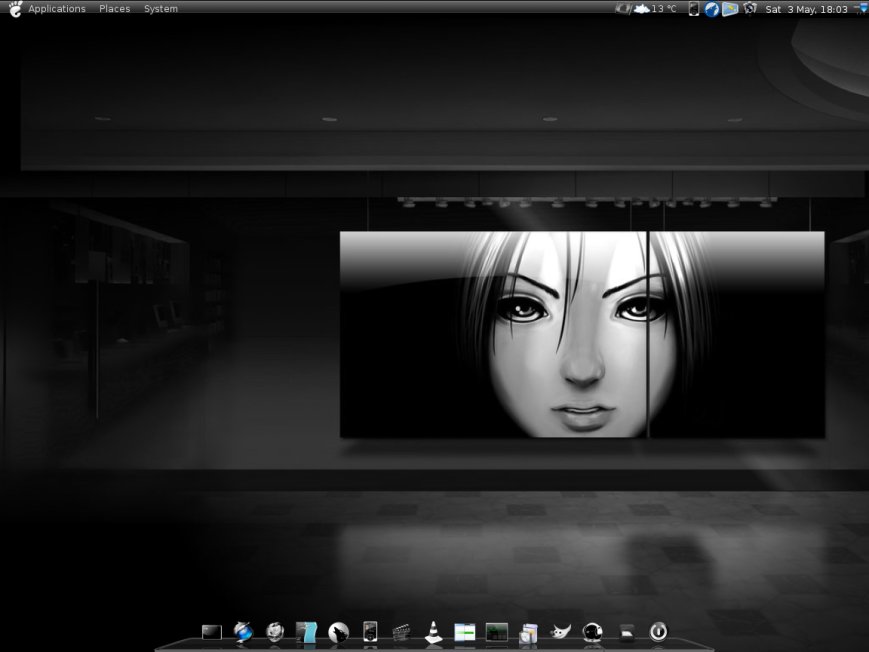Launch the clapperboard video app in dock
869x652 pixels.
tap(401, 633)
